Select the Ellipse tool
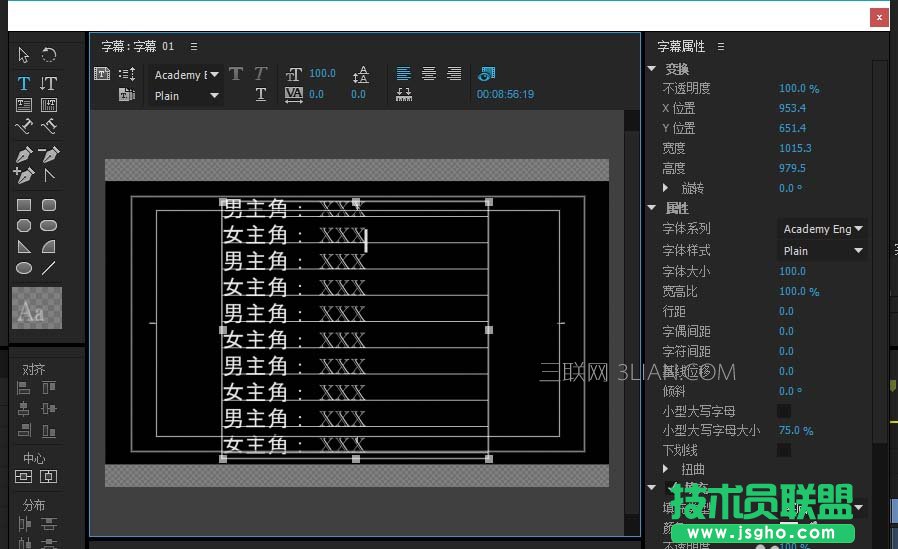 pos(23,268)
